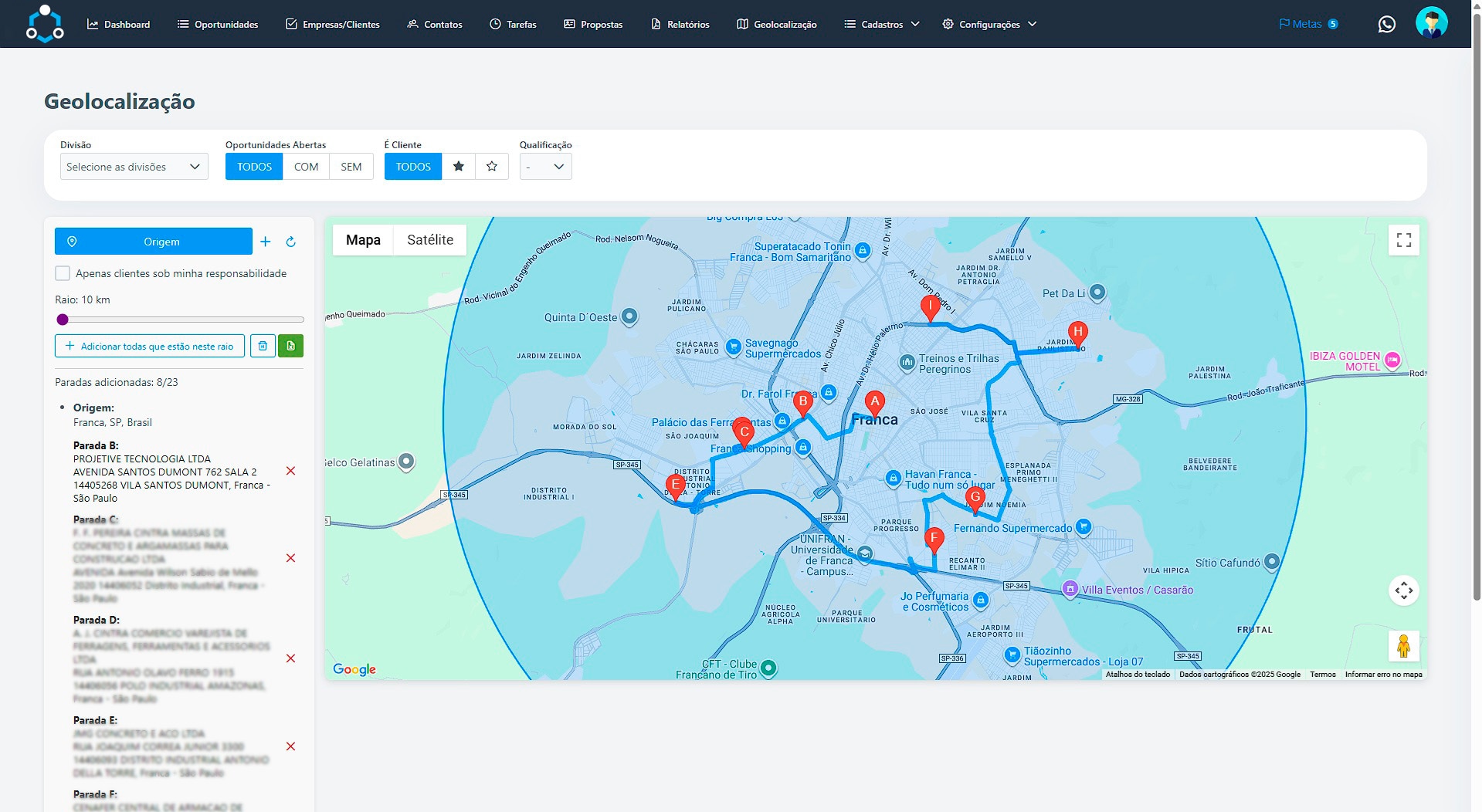Select COM in Oportunidades Abertas filter
The height and width of the screenshot is (812, 1482).
tap(306, 167)
